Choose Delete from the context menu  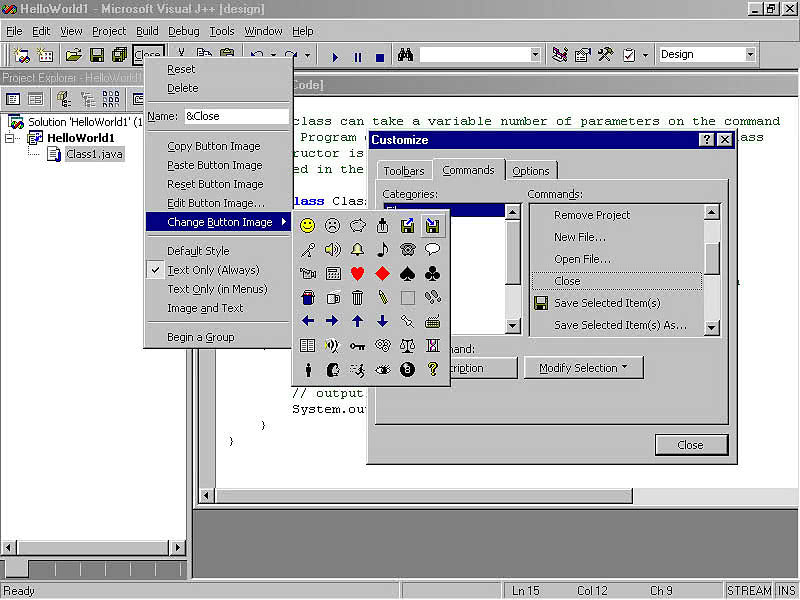pyautogui.click(x=218, y=88)
